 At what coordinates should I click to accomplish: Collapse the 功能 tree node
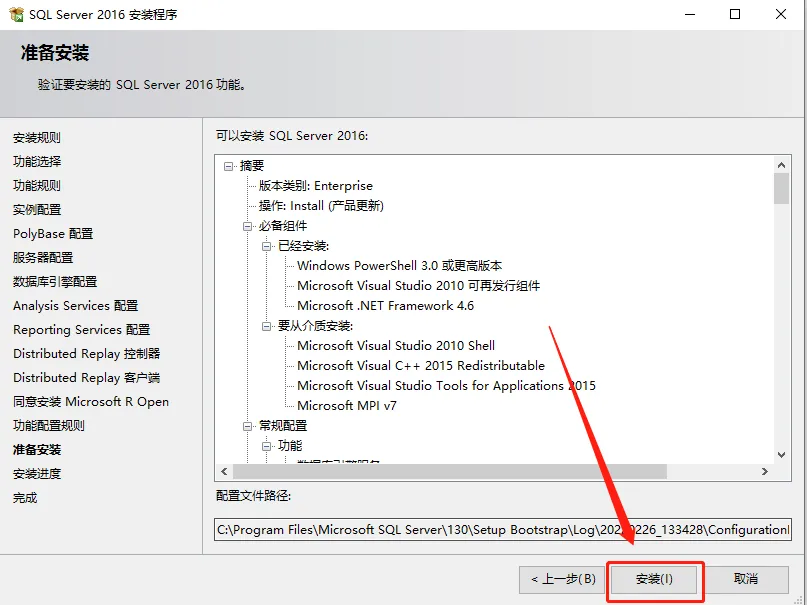point(267,446)
